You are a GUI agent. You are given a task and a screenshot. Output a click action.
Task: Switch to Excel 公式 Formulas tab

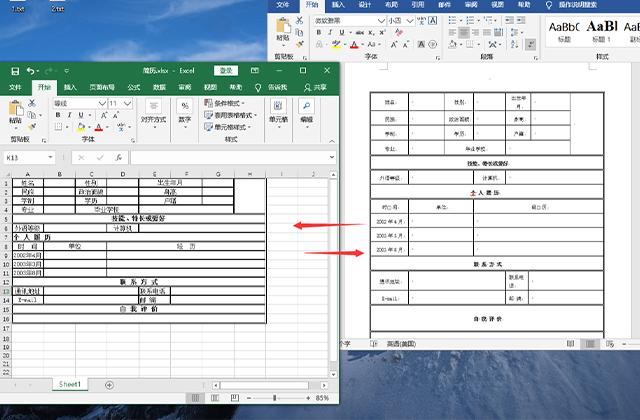133,87
